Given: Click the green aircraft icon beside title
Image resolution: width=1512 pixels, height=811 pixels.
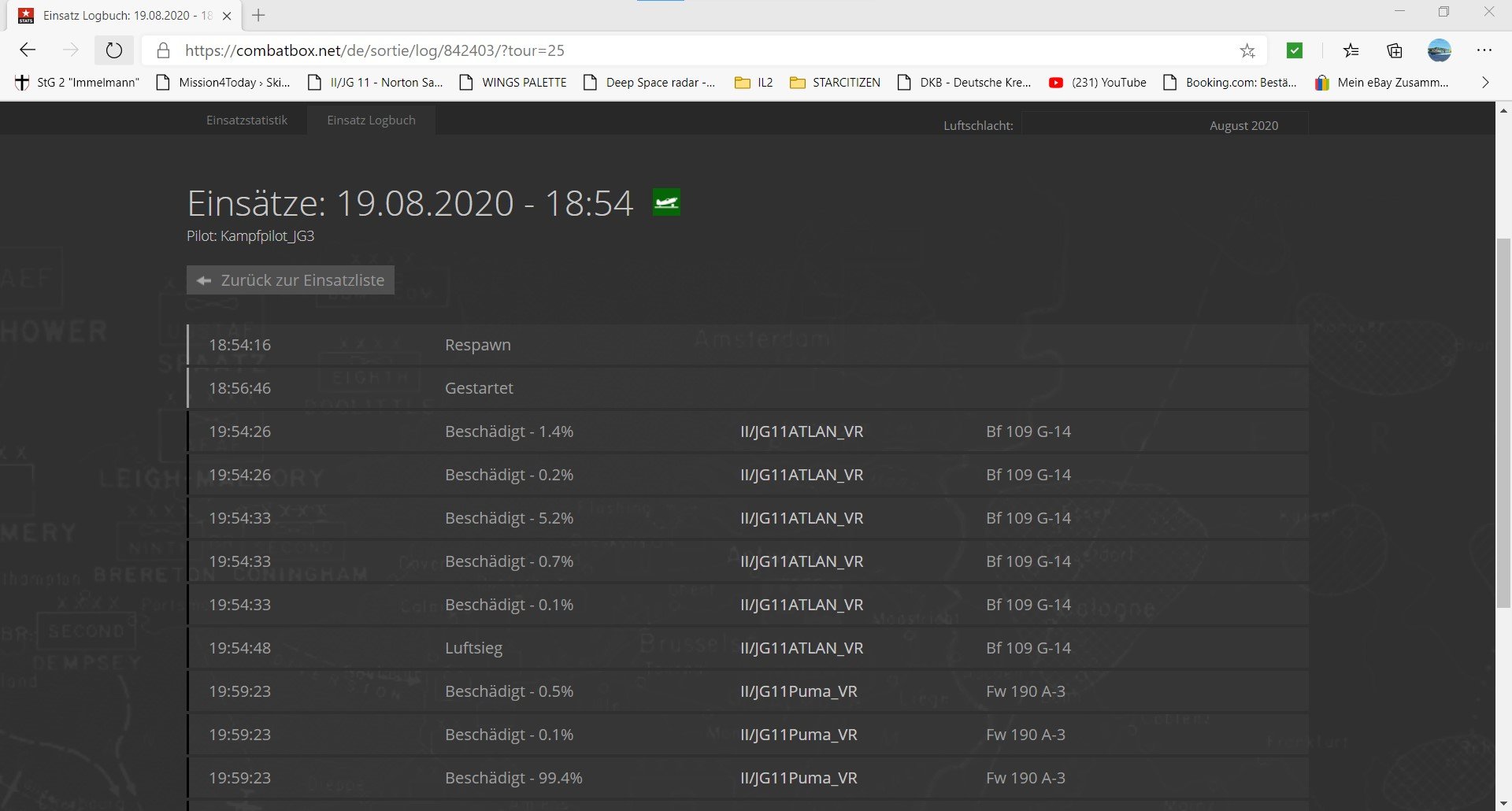Looking at the screenshot, I should coord(666,203).
